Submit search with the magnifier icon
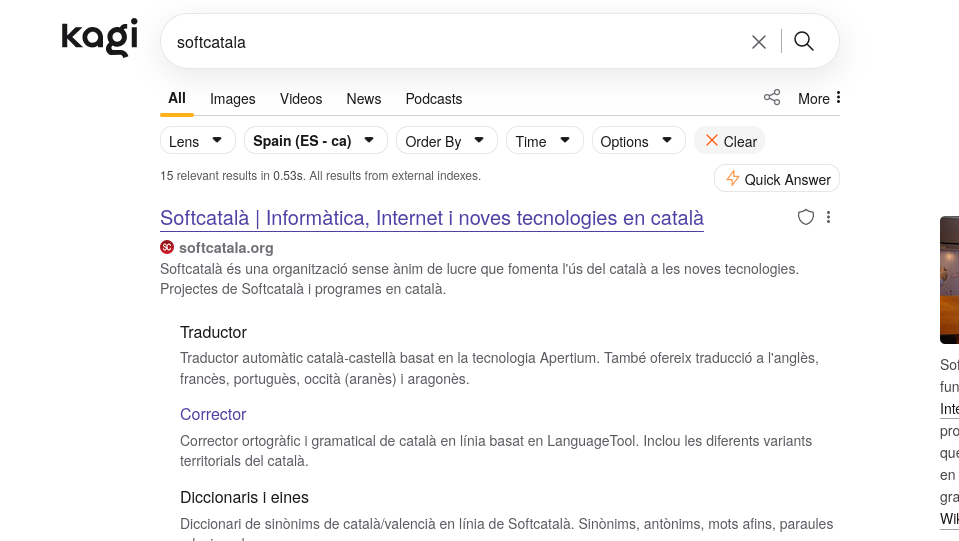The image size is (959, 541). pos(804,42)
